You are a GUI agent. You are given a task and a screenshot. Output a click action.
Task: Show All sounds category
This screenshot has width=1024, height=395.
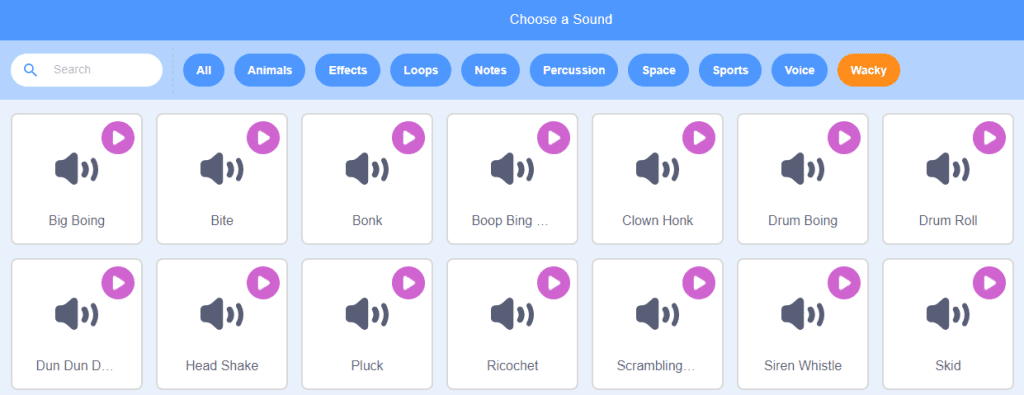click(204, 70)
